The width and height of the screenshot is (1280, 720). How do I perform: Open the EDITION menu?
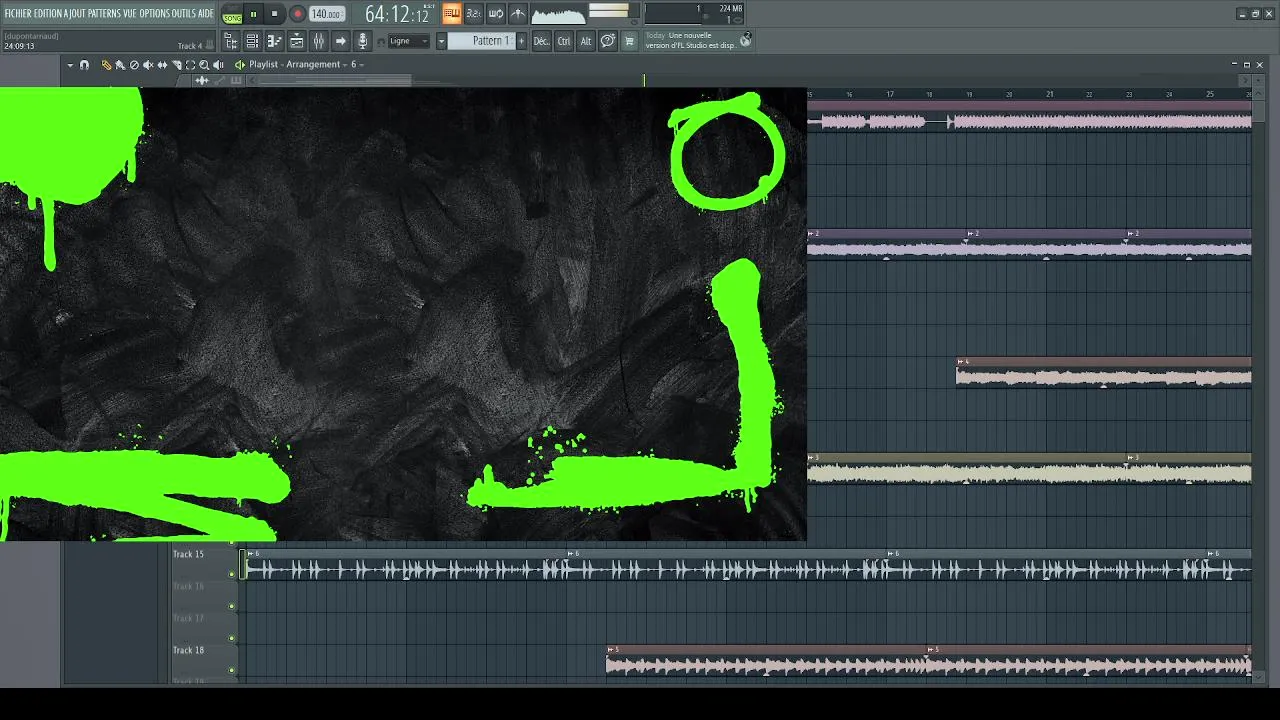49,14
